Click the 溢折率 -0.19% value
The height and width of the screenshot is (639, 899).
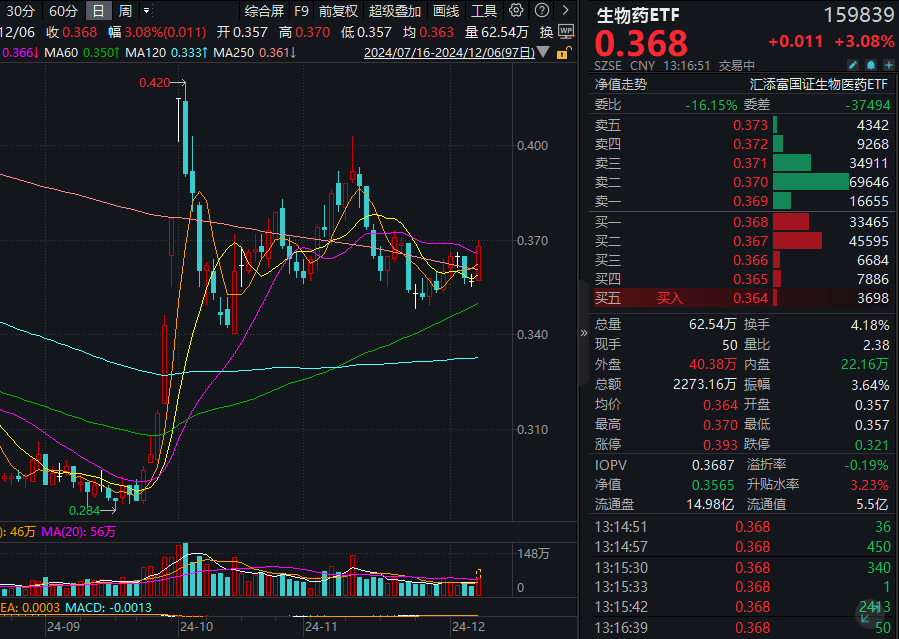coord(866,465)
